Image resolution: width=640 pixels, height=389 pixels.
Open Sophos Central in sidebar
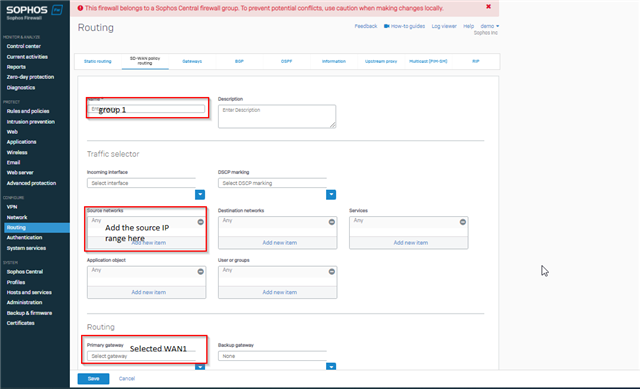click(24, 271)
